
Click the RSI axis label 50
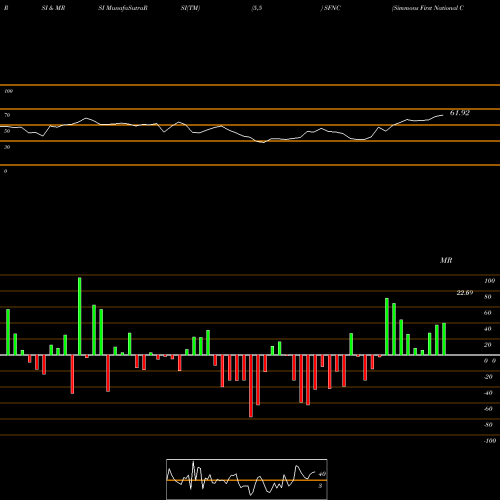(7, 131)
